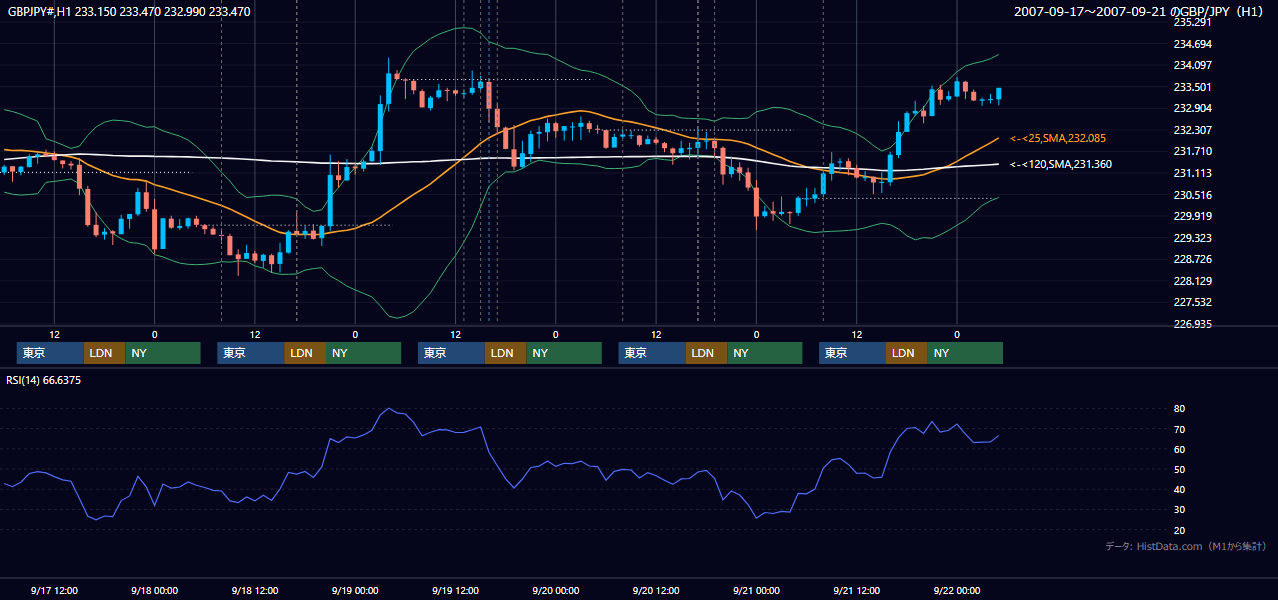Screen dimensions: 1278x600
Task: Click the 9/20 12:00 time axis label
Action: (x=656, y=590)
